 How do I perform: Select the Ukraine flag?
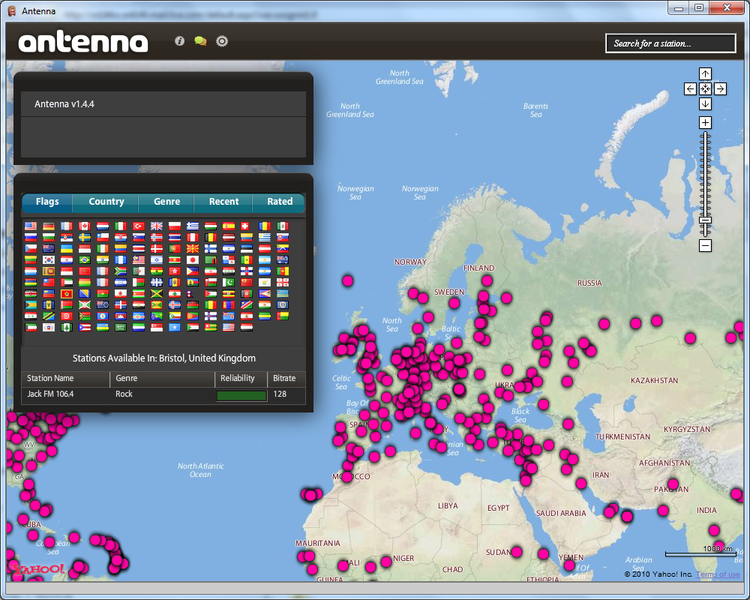[x=67, y=248]
